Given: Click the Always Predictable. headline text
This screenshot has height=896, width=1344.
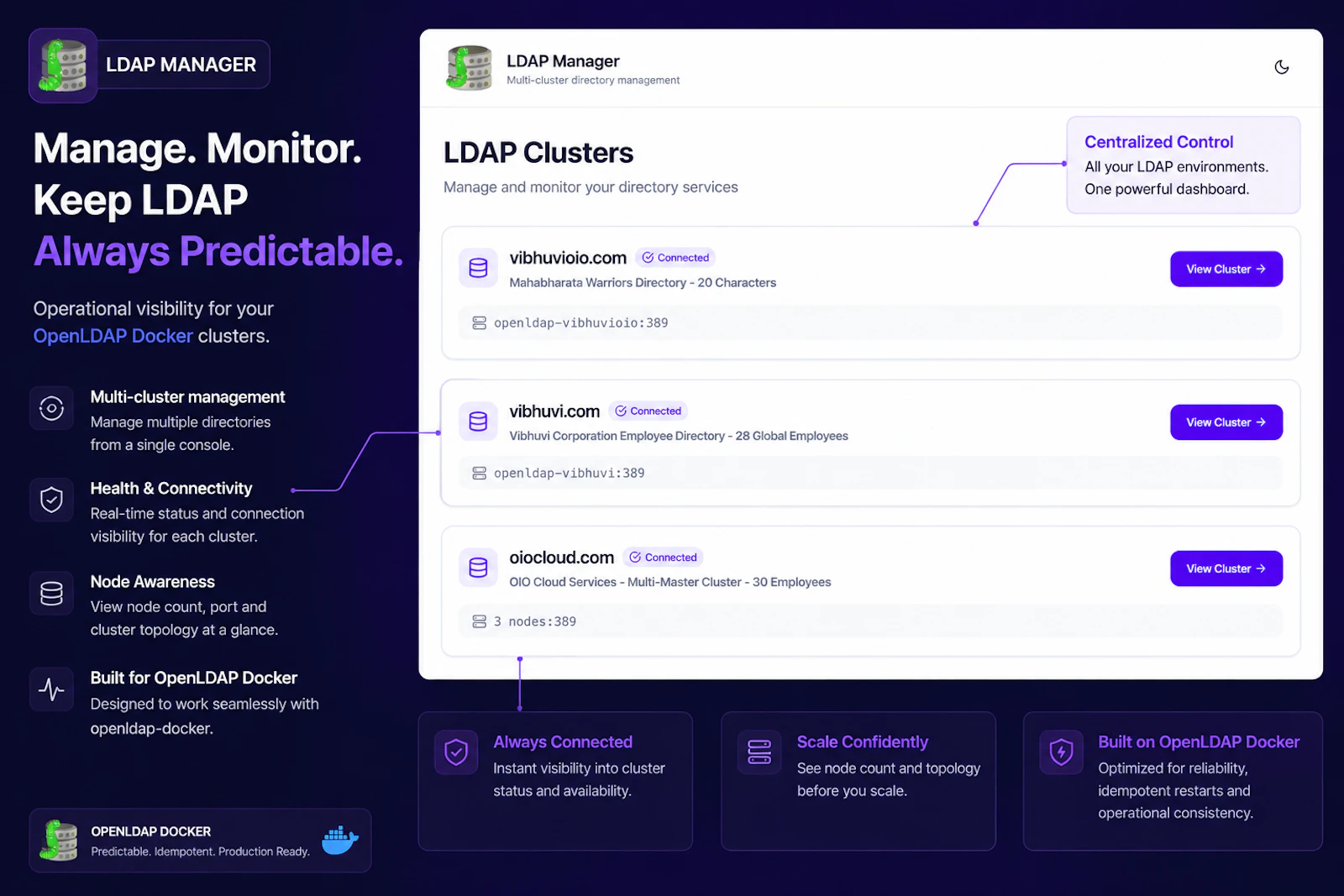Looking at the screenshot, I should point(218,251).
